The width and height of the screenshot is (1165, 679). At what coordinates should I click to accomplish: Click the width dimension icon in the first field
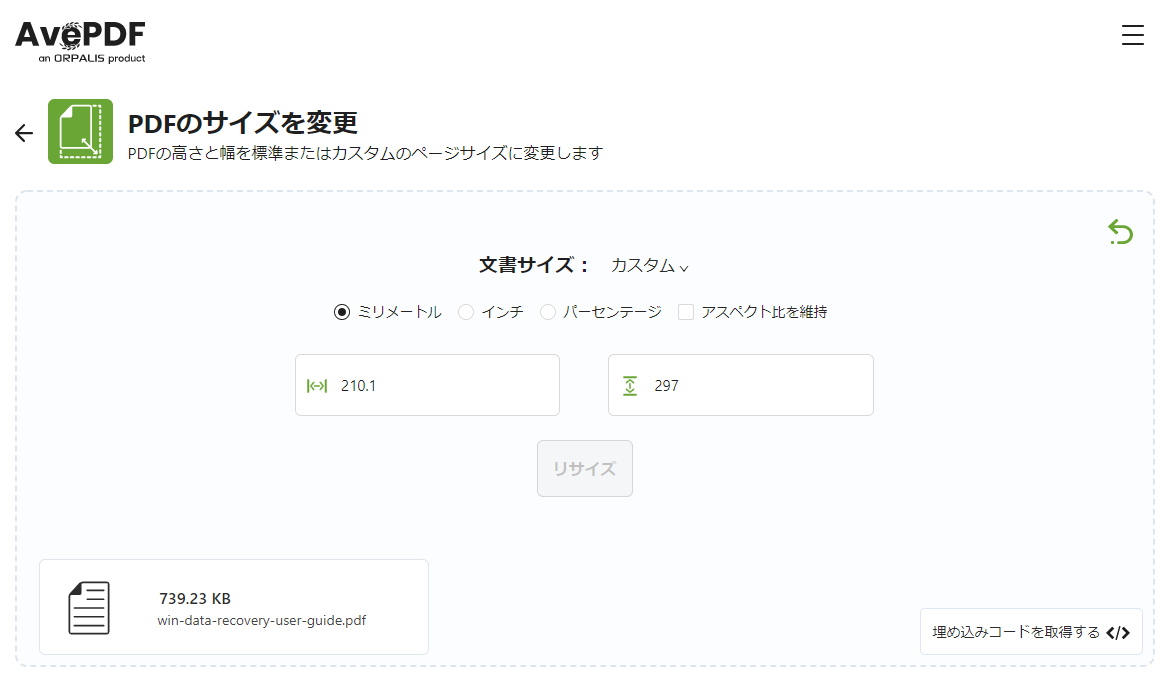tap(315, 385)
